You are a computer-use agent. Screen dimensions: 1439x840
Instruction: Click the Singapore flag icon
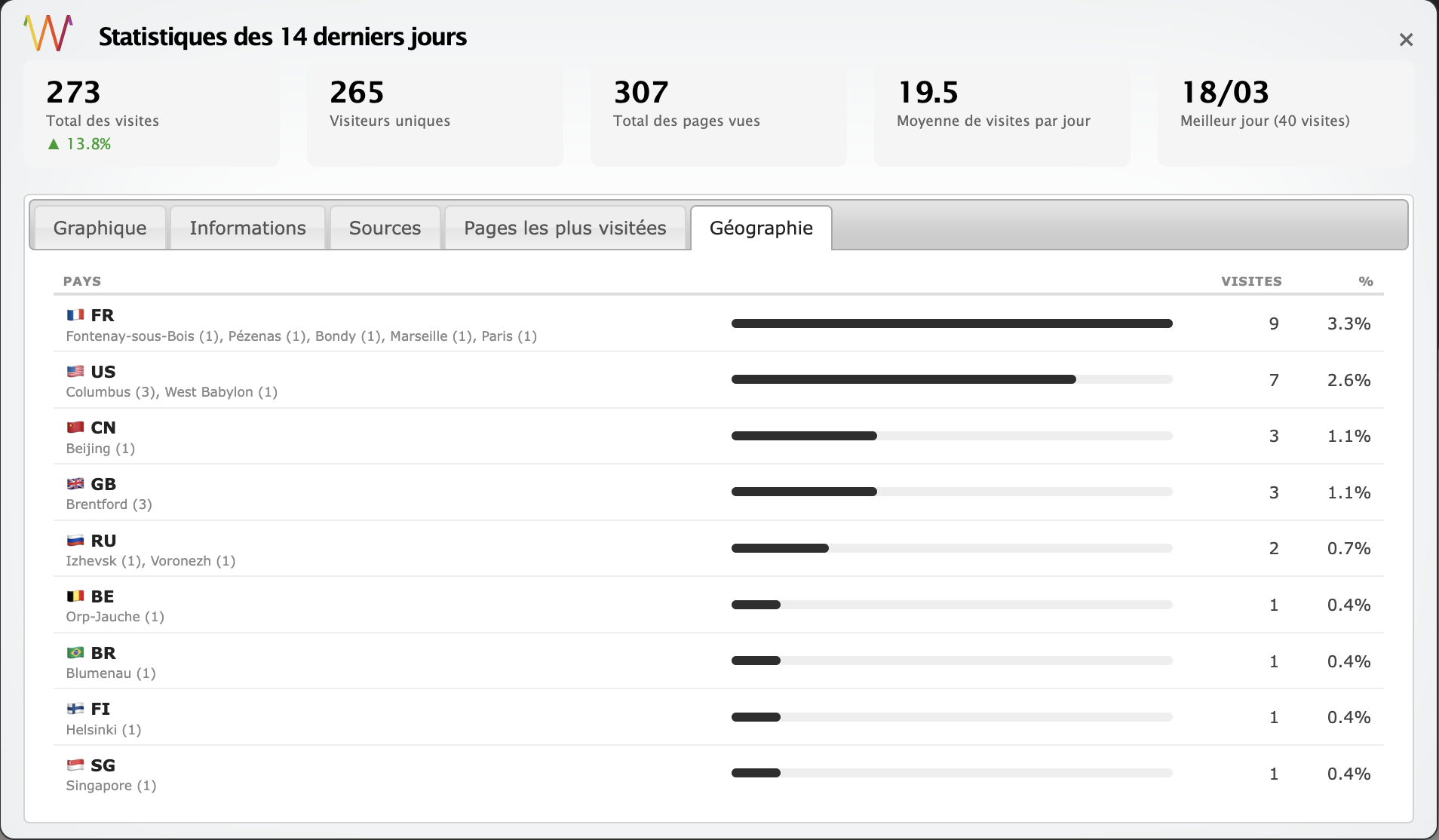point(75,765)
